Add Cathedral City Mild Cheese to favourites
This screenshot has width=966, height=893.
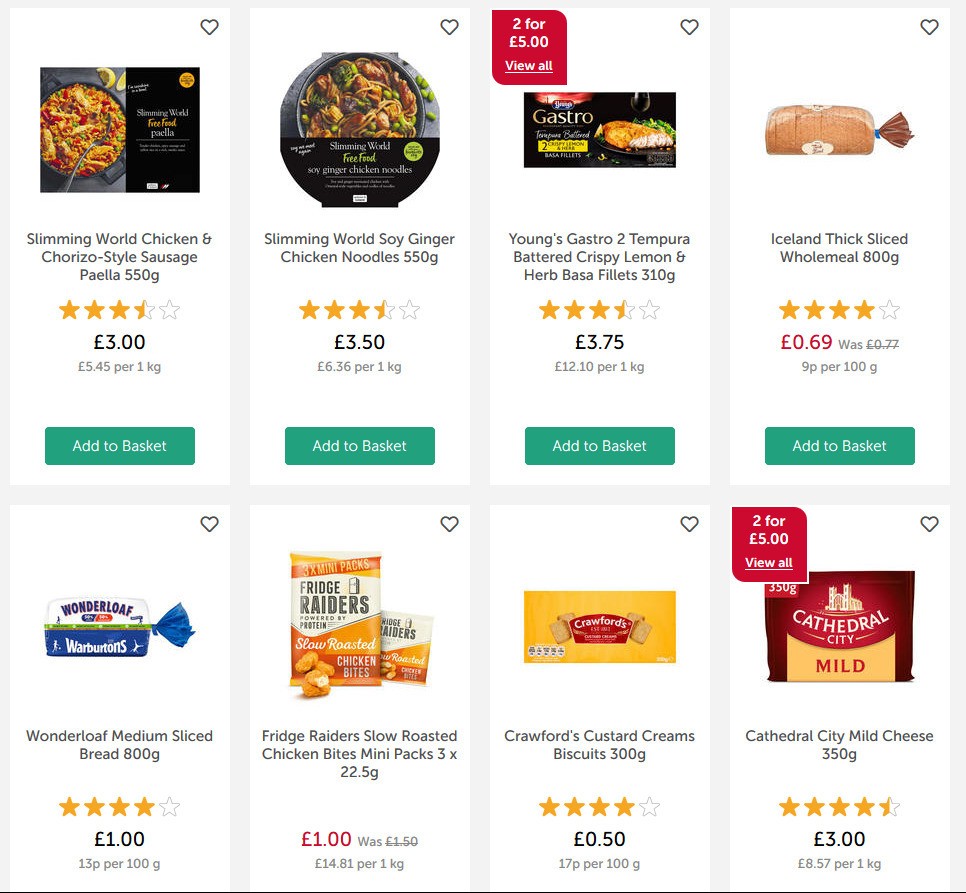[x=929, y=524]
